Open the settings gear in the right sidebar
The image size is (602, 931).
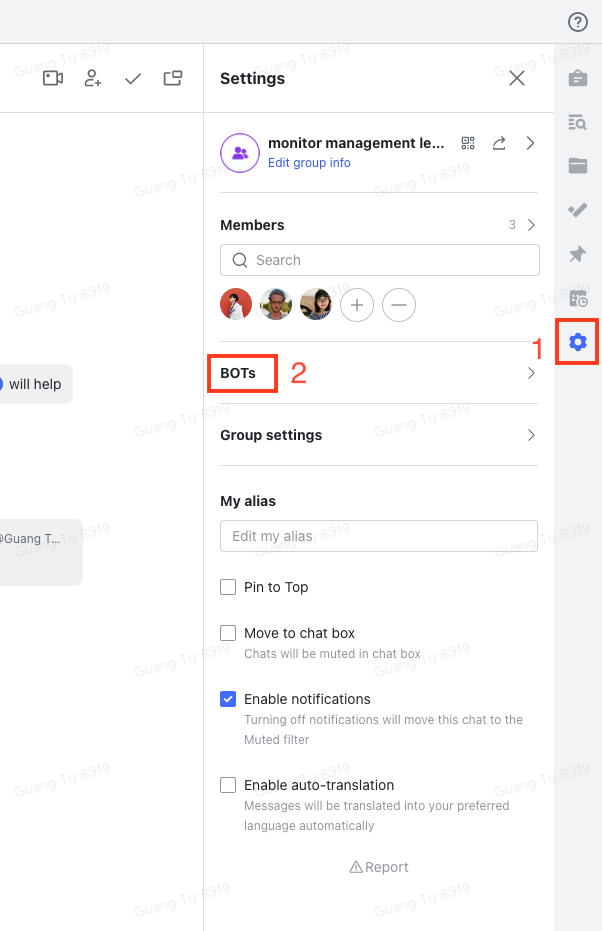click(x=578, y=341)
